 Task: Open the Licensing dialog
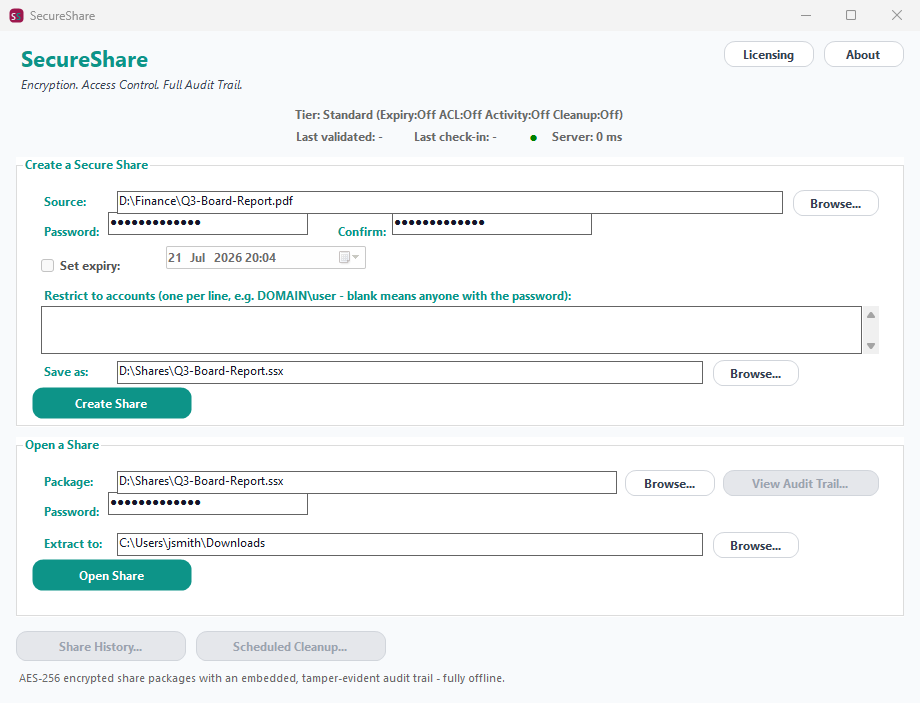click(769, 55)
